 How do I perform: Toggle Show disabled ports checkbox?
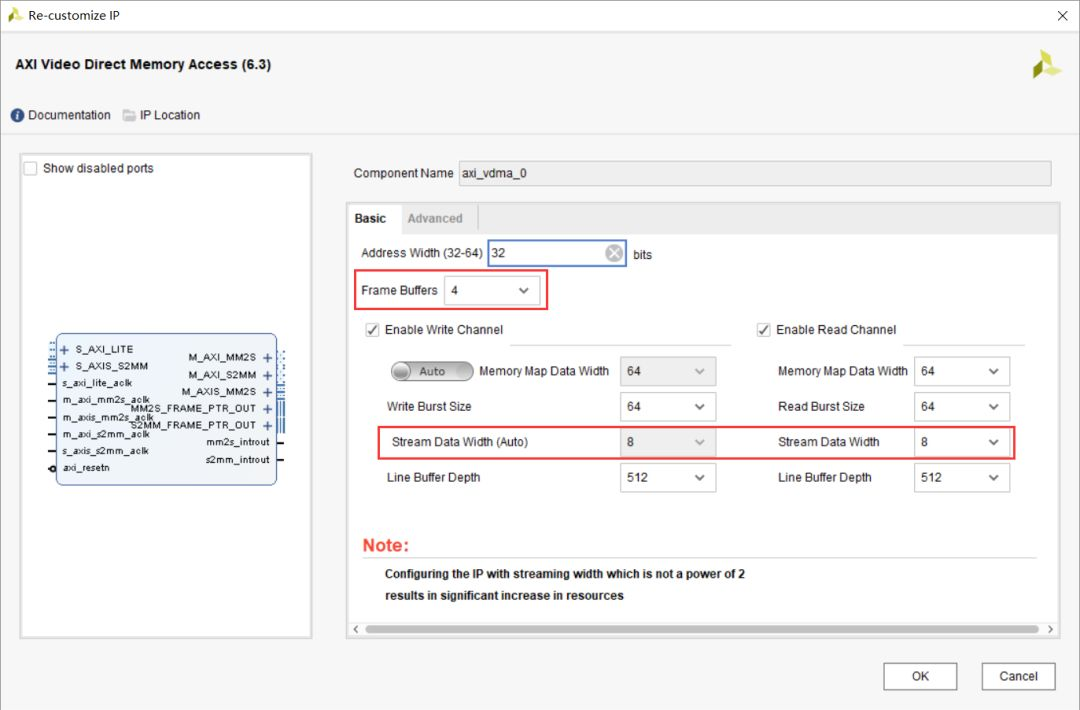point(30,169)
